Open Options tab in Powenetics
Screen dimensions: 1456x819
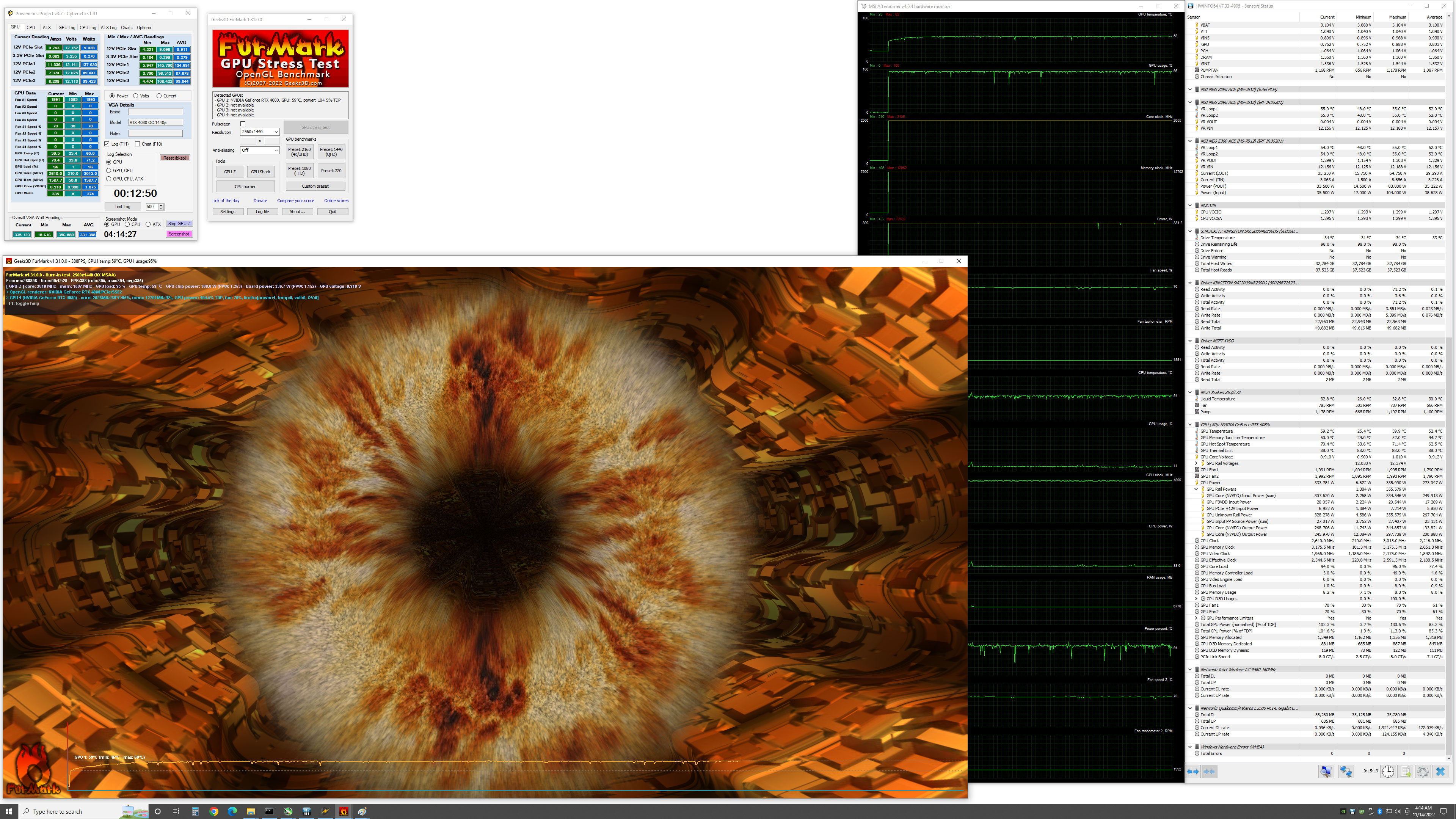click(x=144, y=27)
